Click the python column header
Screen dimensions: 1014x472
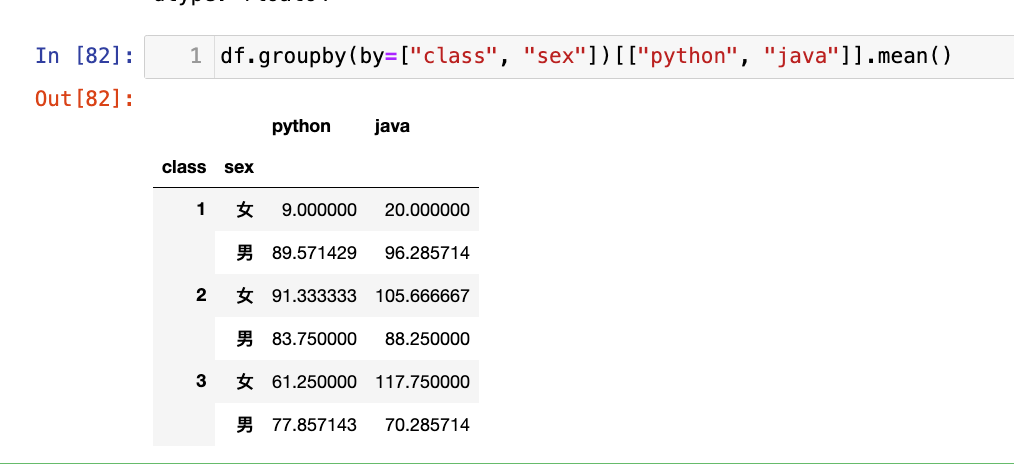point(301,127)
